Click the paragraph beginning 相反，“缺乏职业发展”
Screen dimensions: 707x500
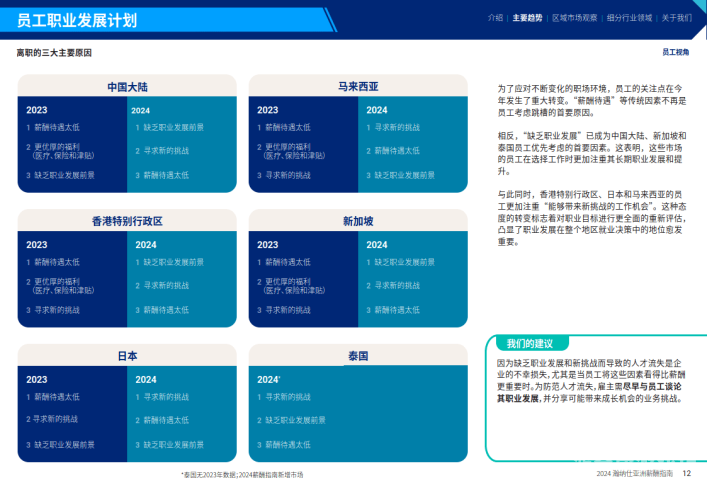point(592,153)
